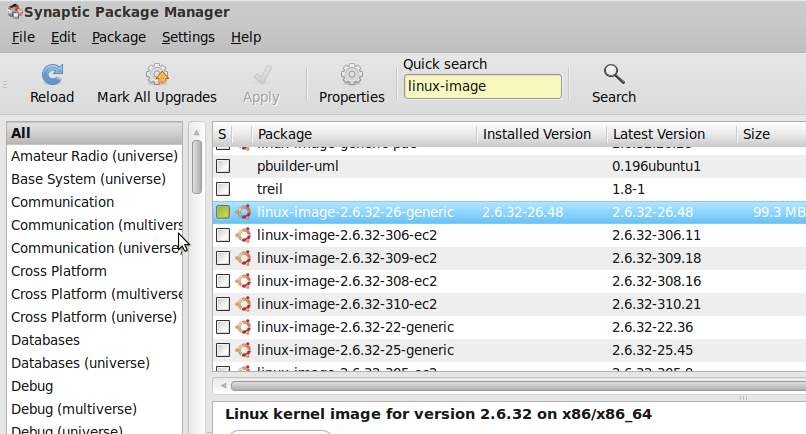Select Base System (universe) category
806x434 pixels.
click(95, 179)
